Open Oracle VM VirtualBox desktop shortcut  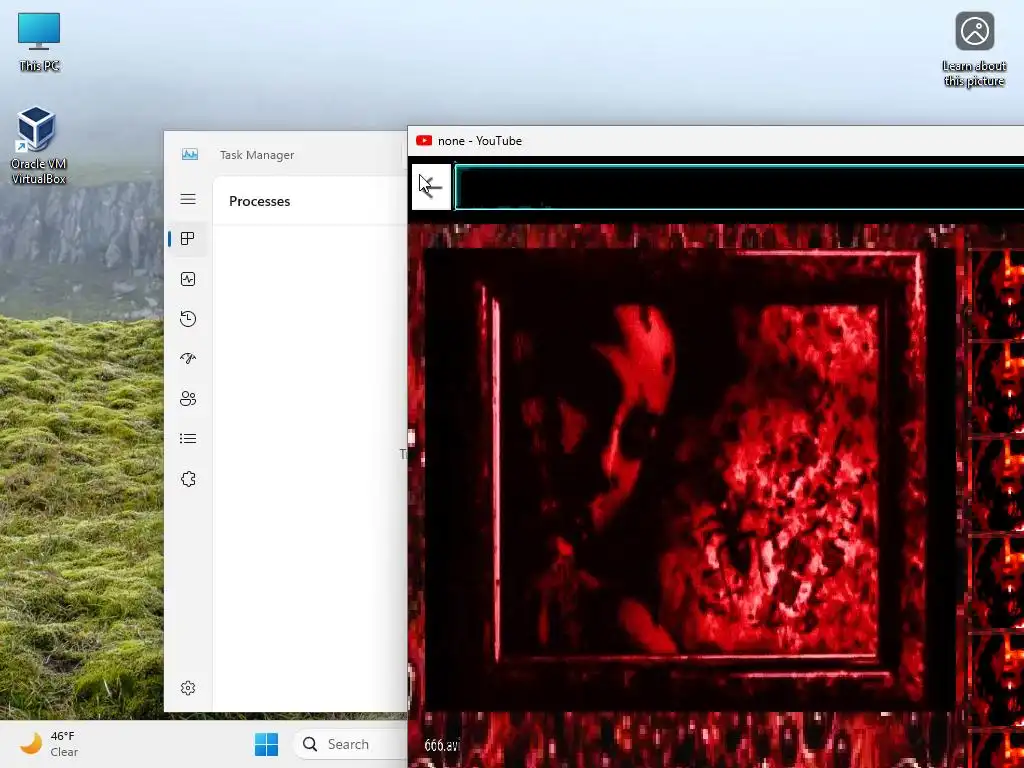tap(38, 146)
